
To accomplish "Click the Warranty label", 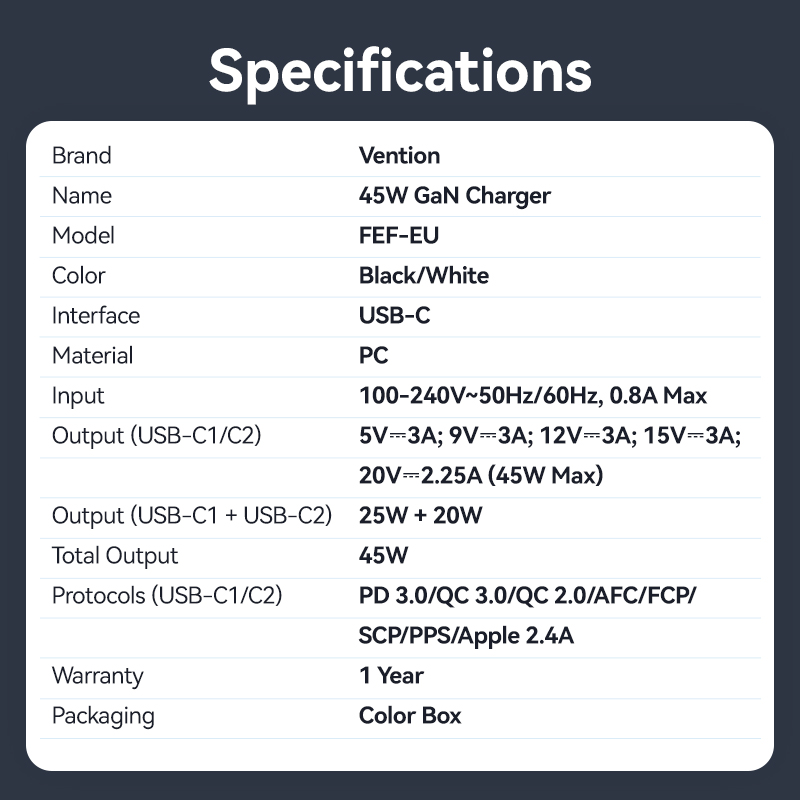I will (x=97, y=676).
